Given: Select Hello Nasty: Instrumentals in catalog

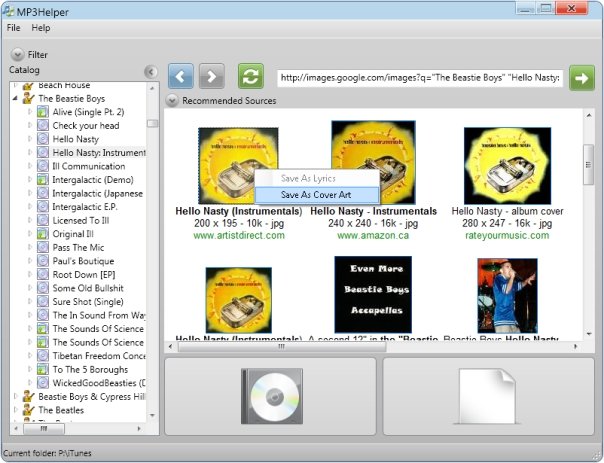Looking at the screenshot, I should click(99, 153).
